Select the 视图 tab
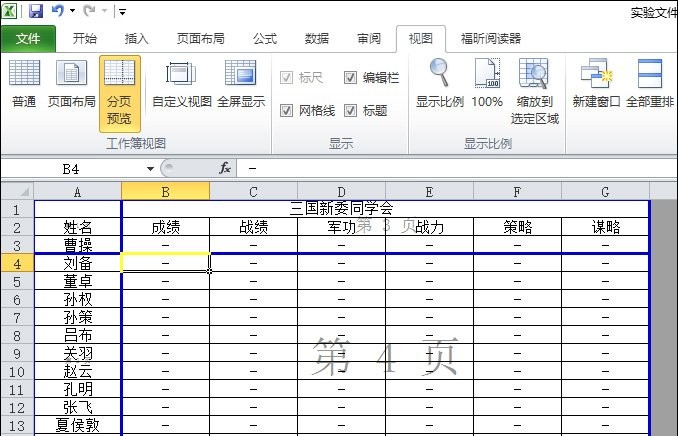Image resolution: width=678 pixels, height=436 pixels. click(421, 38)
